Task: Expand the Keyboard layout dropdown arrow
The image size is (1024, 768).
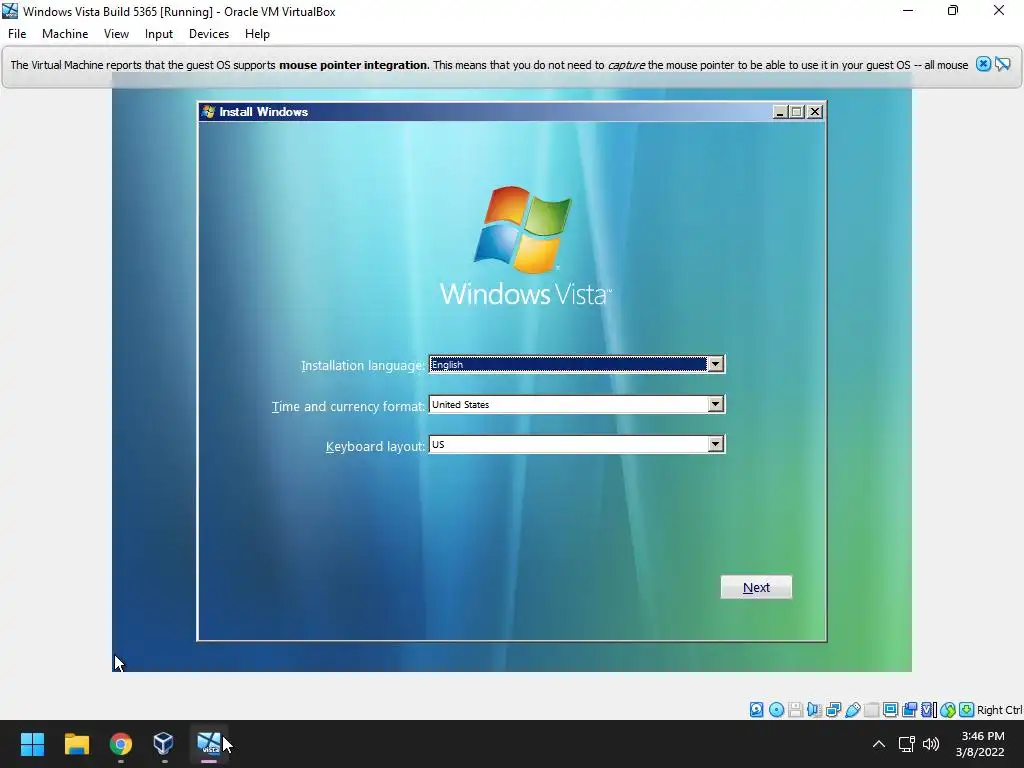Action: 716,445
